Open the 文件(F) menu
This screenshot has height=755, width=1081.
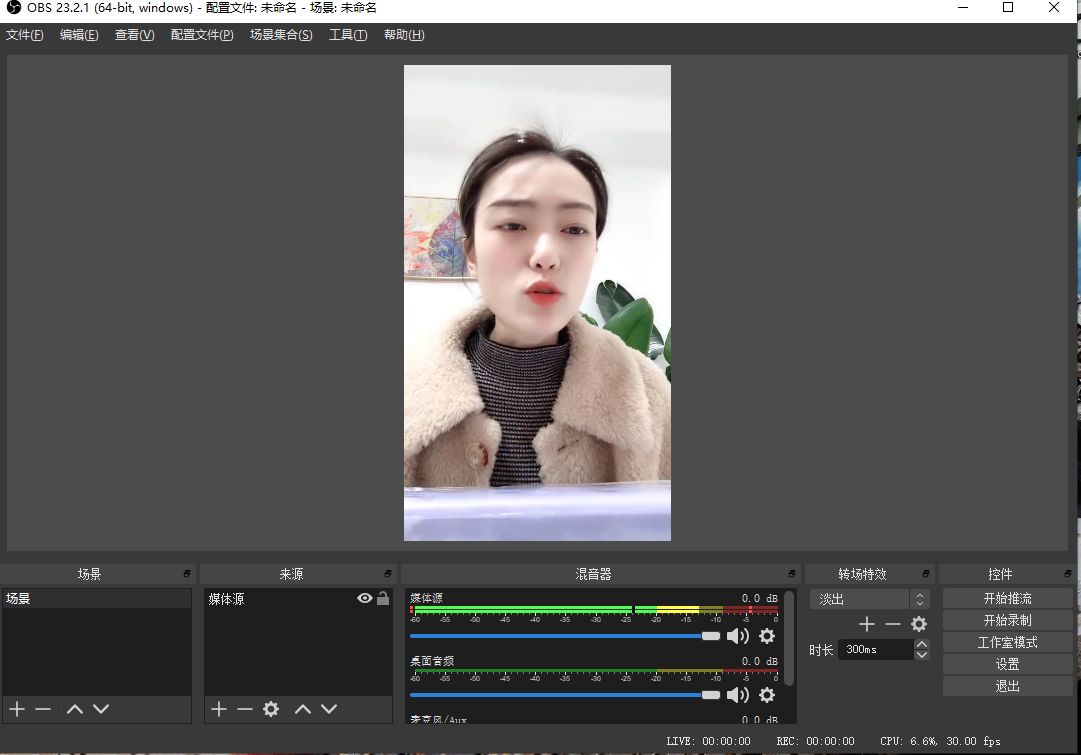(x=25, y=35)
